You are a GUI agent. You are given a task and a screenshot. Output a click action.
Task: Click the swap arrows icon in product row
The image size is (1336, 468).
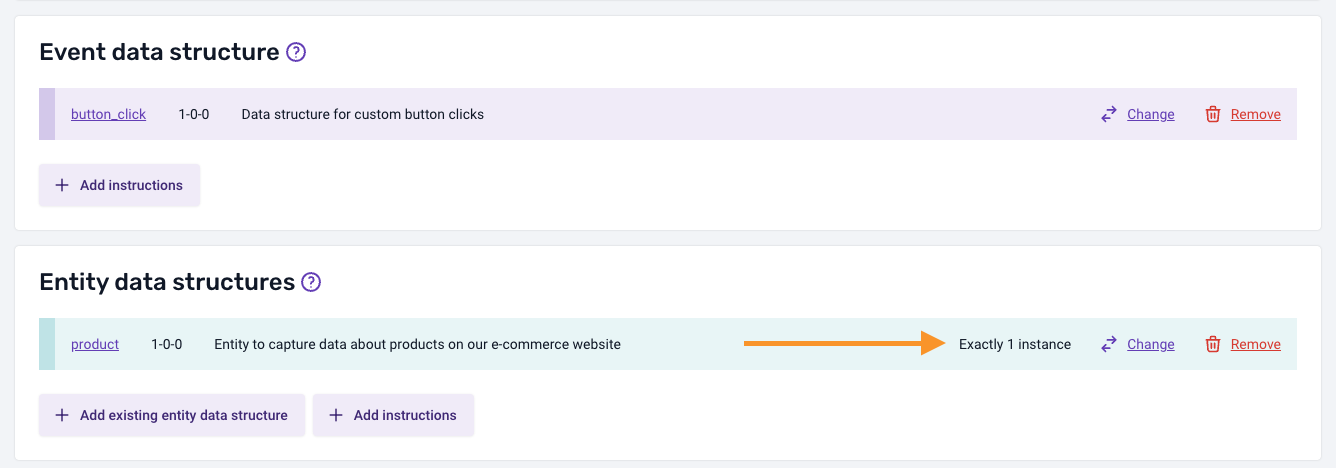(1109, 345)
